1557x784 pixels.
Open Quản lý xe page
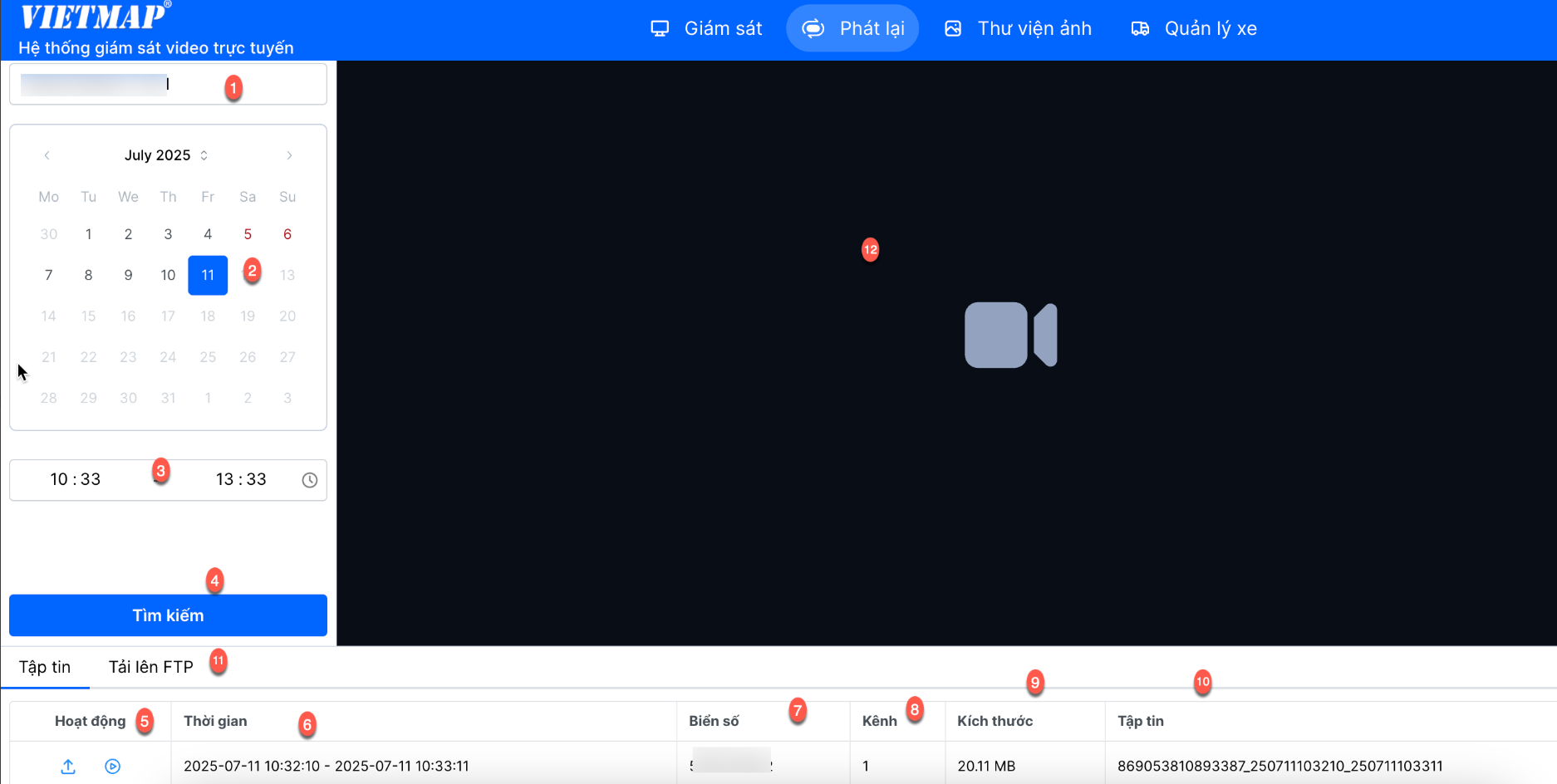coord(1194,28)
